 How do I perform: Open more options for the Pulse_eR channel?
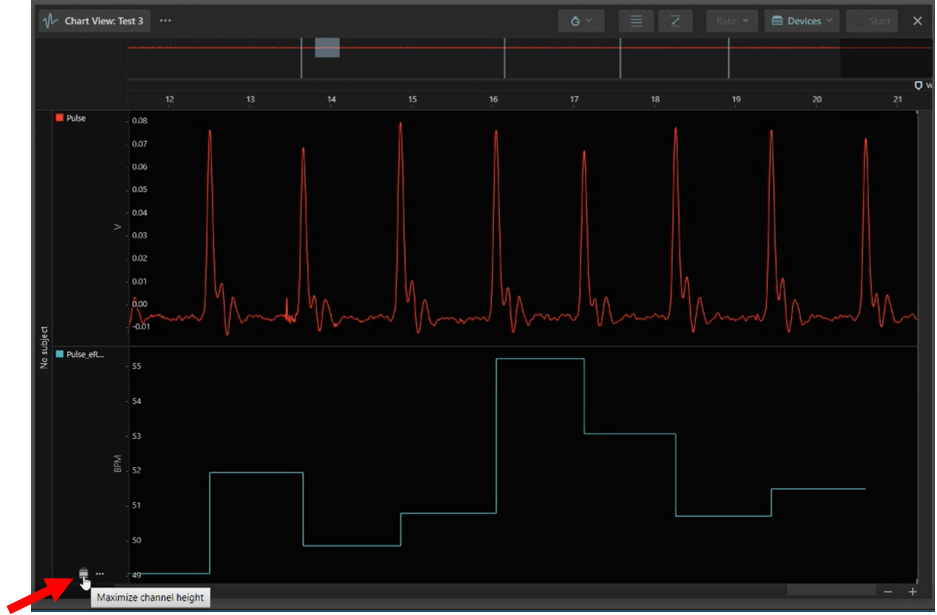click(x=99, y=573)
